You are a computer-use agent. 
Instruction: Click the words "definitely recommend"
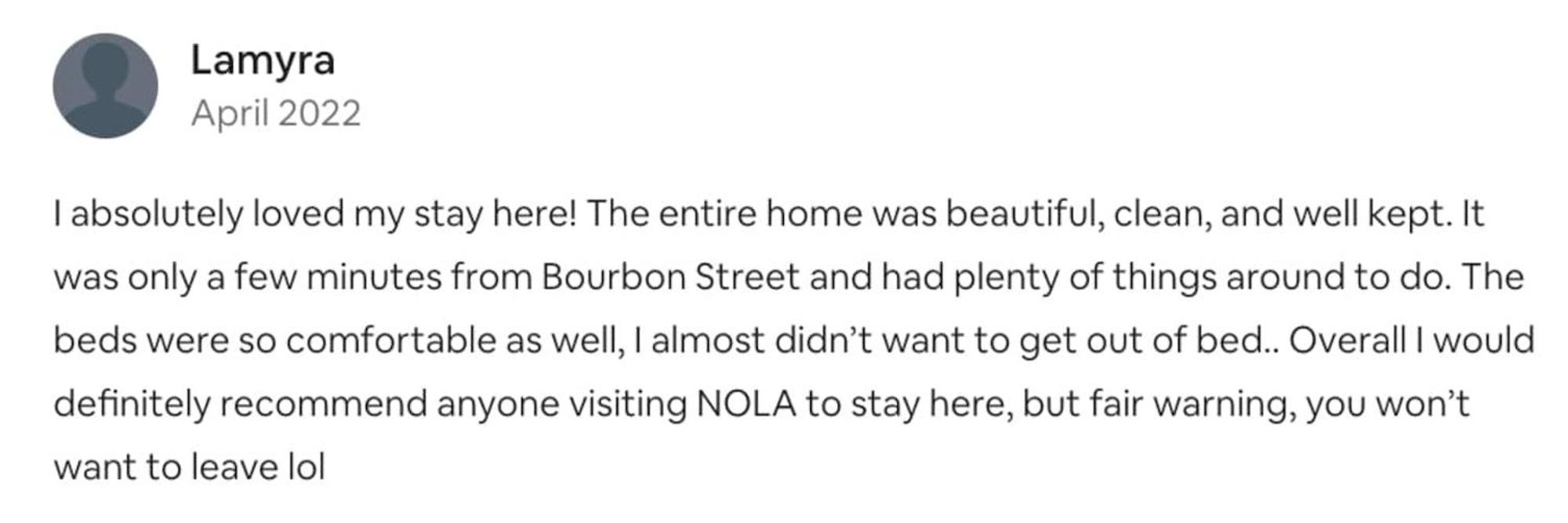point(240,405)
